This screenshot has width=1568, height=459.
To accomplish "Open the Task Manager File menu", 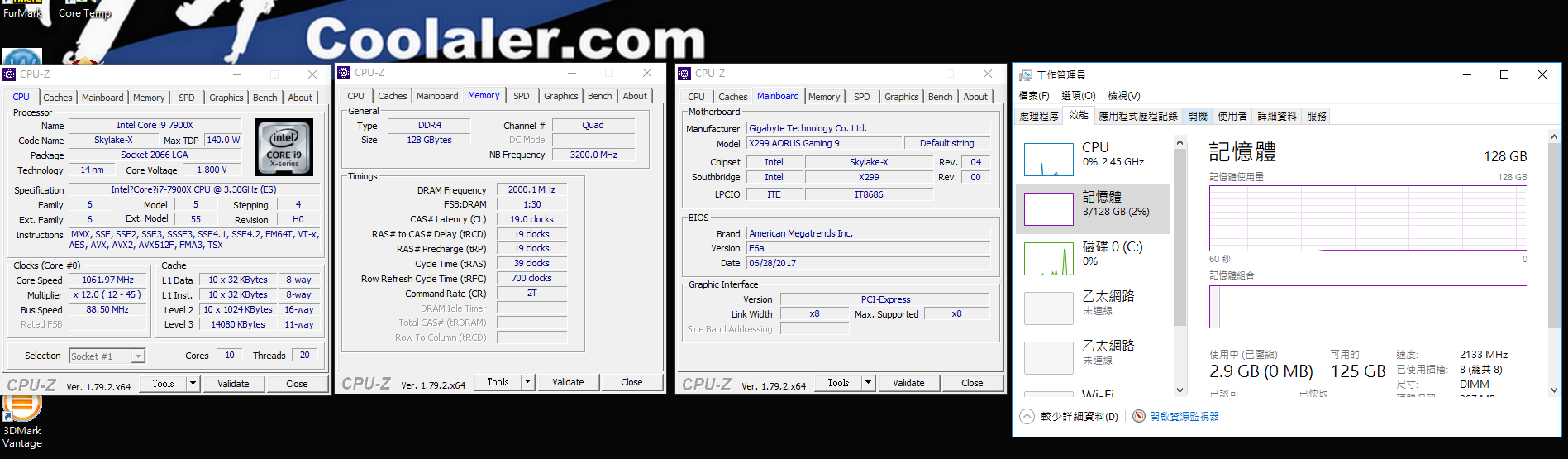I will pos(1033,96).
